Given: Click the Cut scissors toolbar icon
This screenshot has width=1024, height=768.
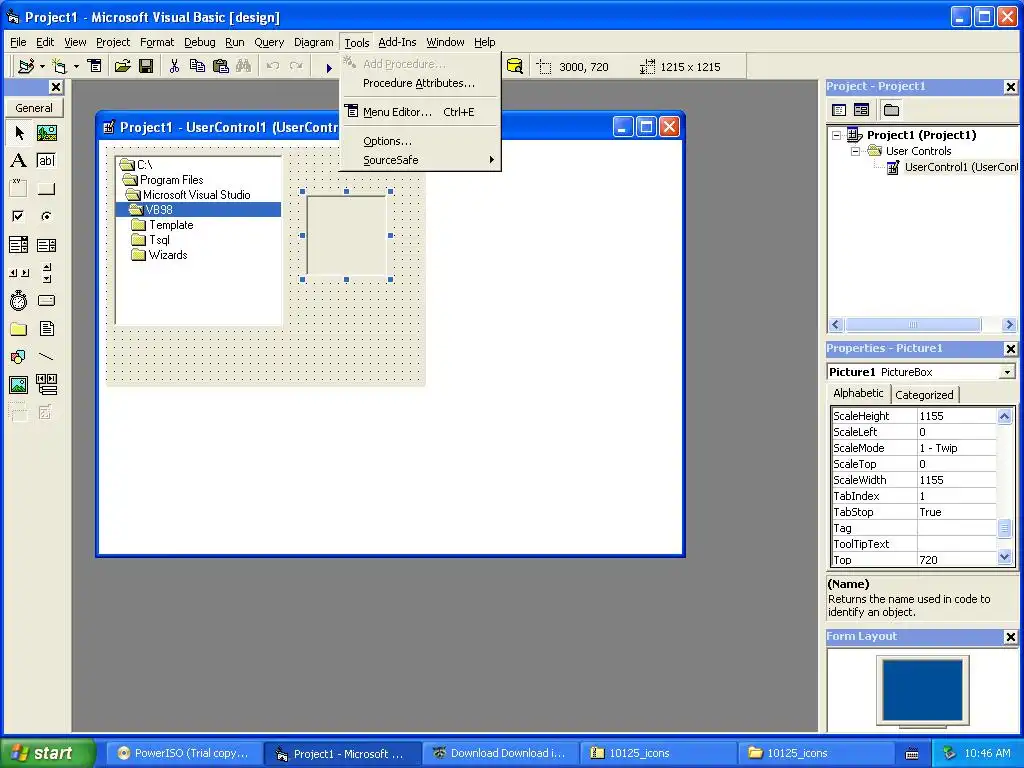Looking at the screenshot, I should tap(174, 66).
